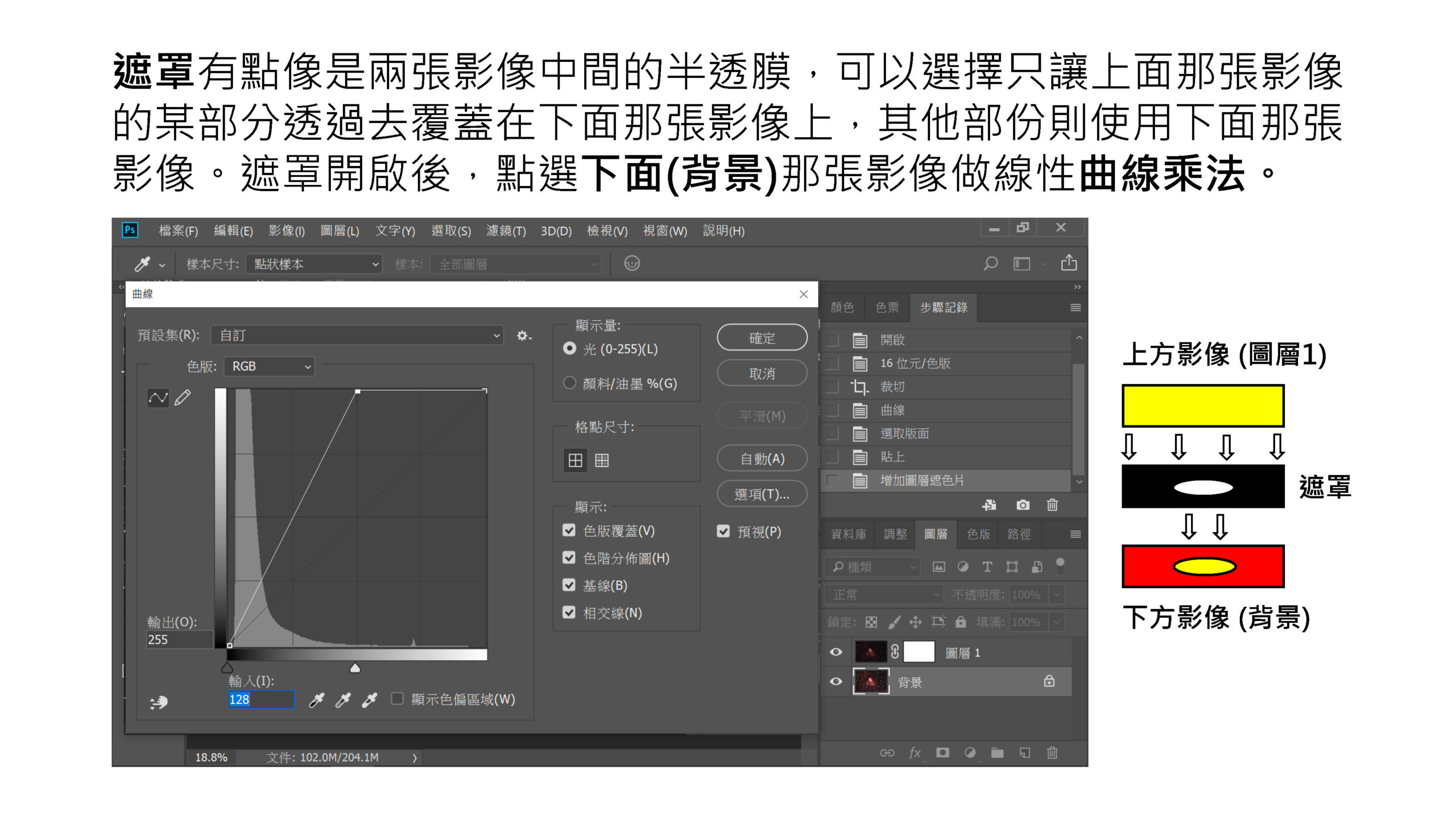Select the black point eyedropper in Curves

point(317,700)
